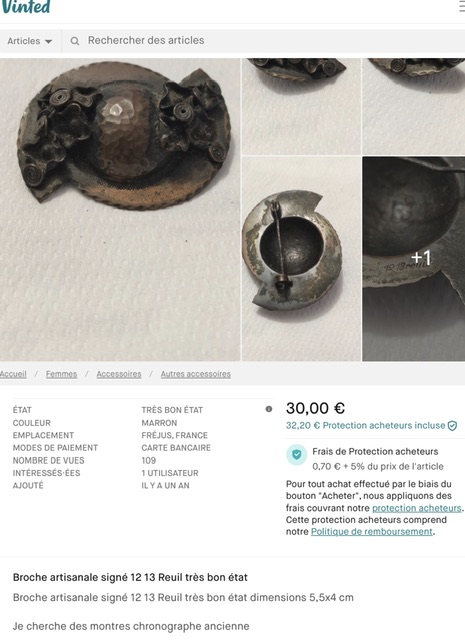Open Politique de remboursement link
465x640 pixels.
[x=372, y=532]
